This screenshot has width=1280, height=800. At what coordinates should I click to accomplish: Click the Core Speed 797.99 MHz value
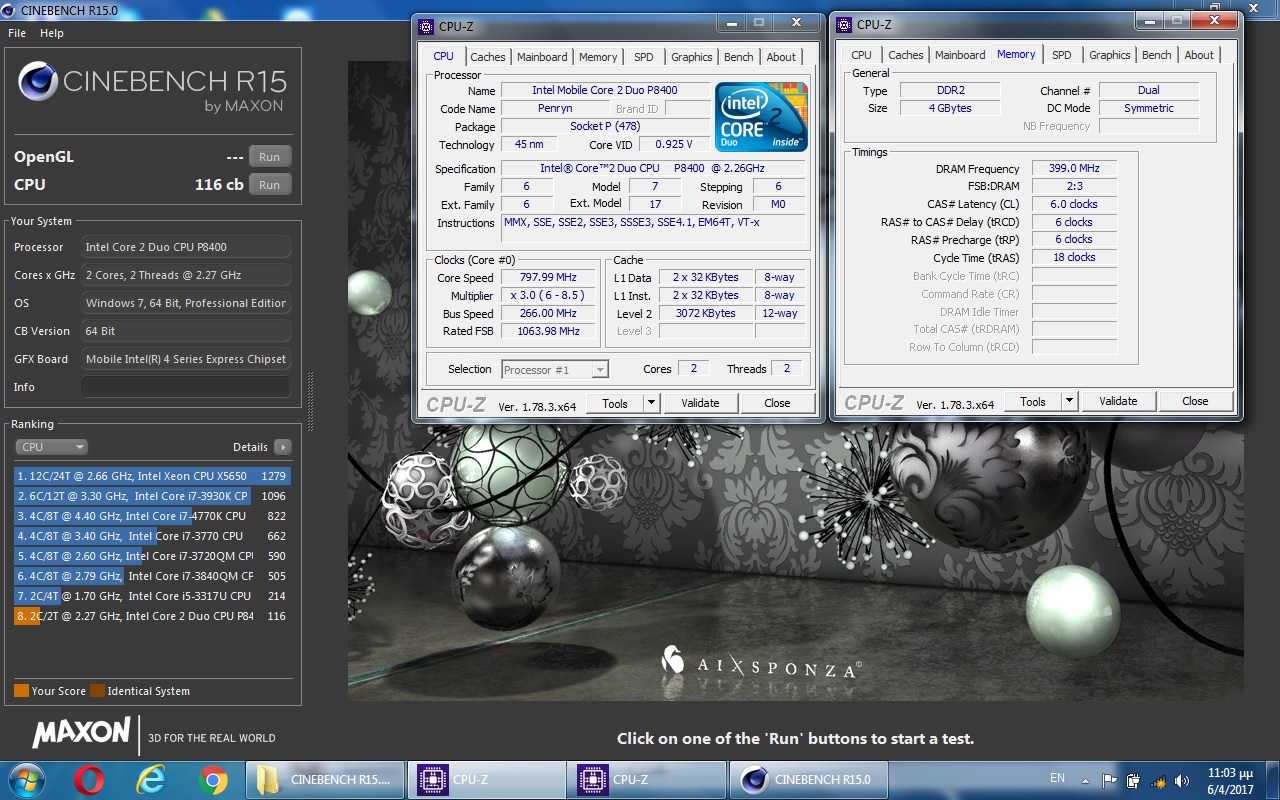(x=548, y=277)
